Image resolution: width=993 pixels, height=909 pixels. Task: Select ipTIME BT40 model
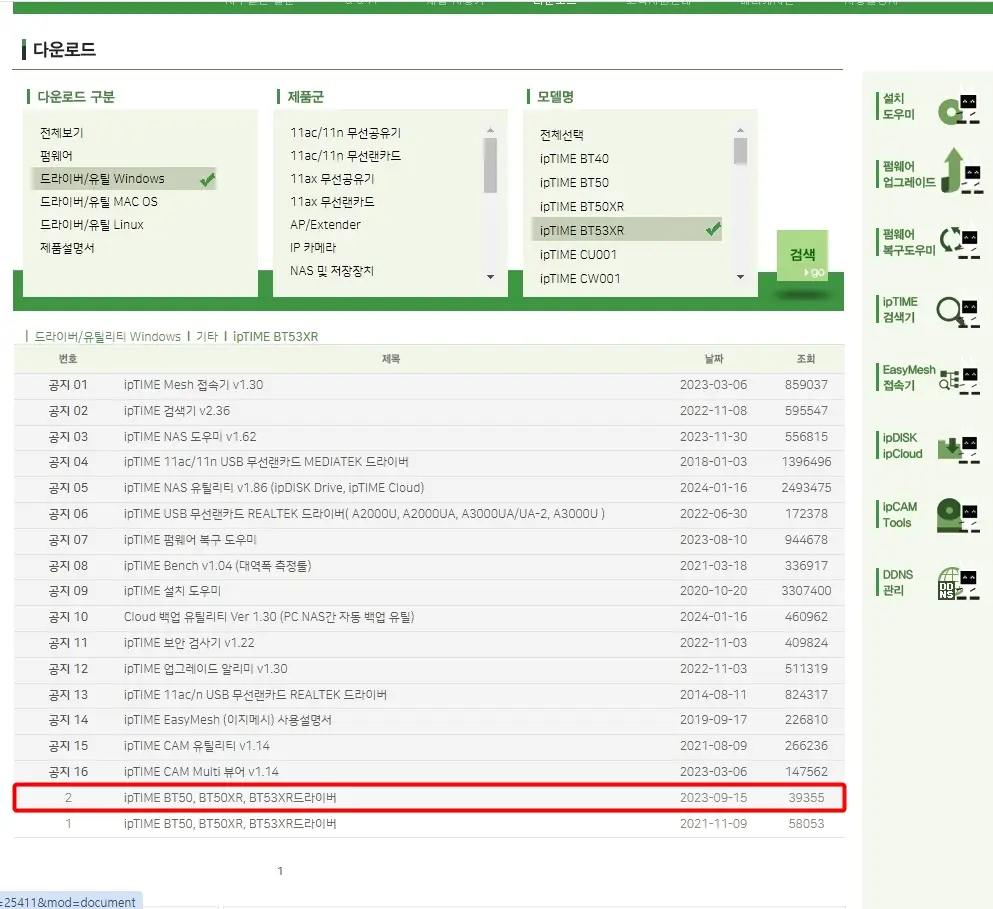click(x=574, y=158)
